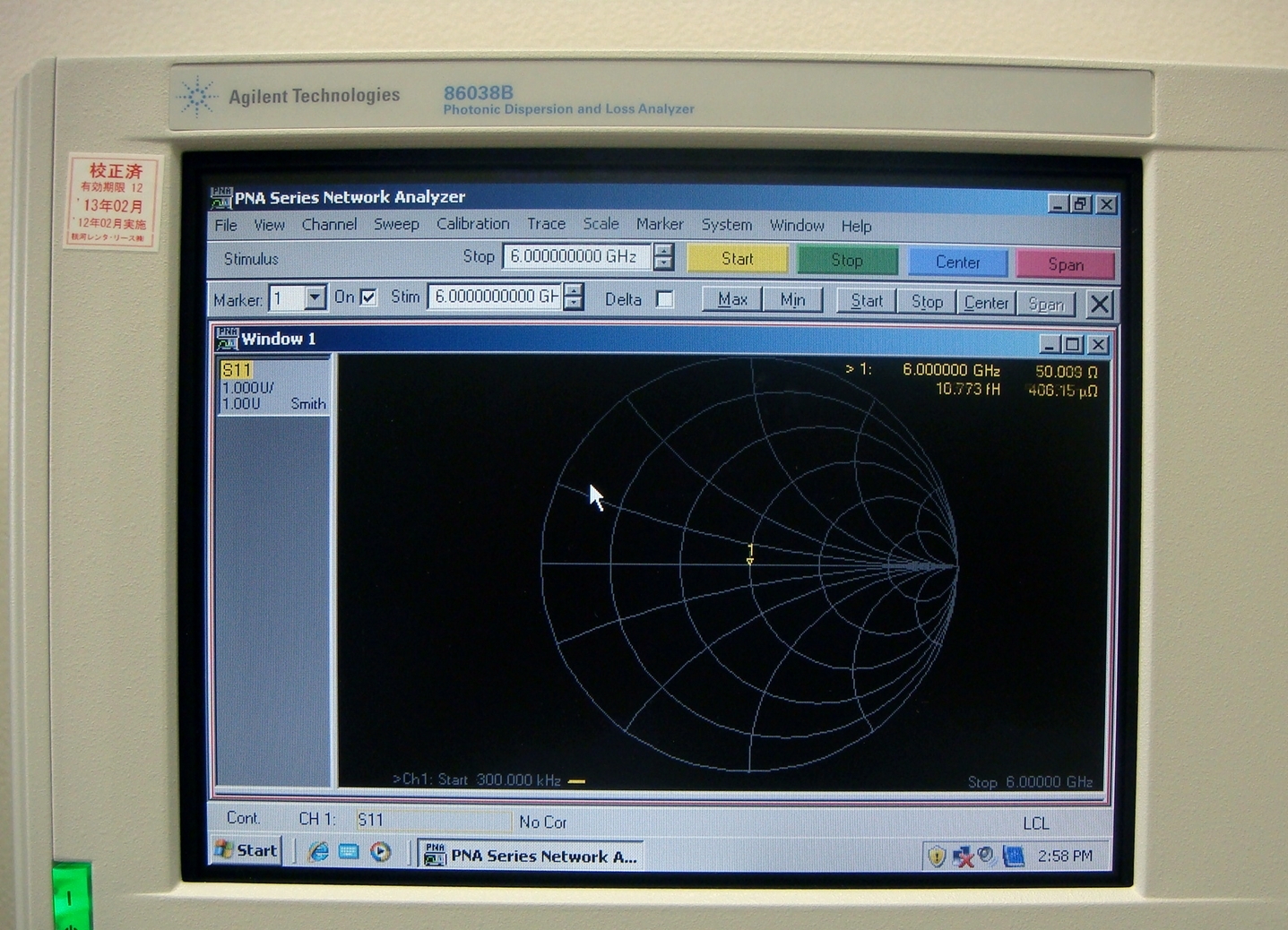Click the LCL status indicator

pos(1036,823)
